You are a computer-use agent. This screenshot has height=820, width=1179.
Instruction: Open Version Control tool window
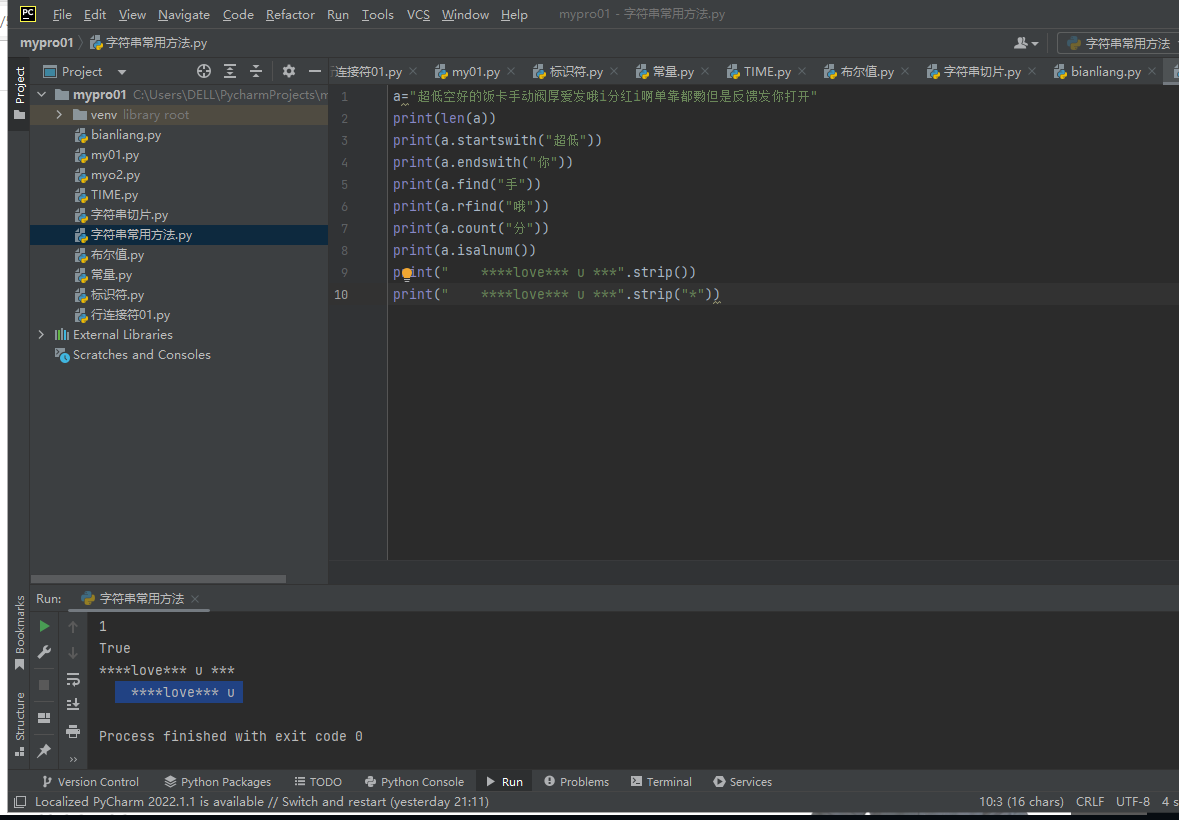coord(90,782)
